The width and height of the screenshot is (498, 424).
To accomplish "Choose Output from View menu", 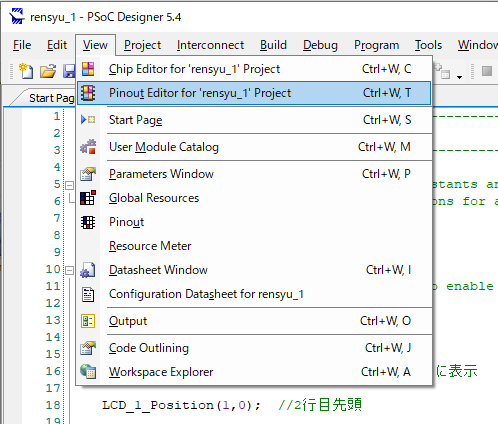I will click(x=255, y=321).
